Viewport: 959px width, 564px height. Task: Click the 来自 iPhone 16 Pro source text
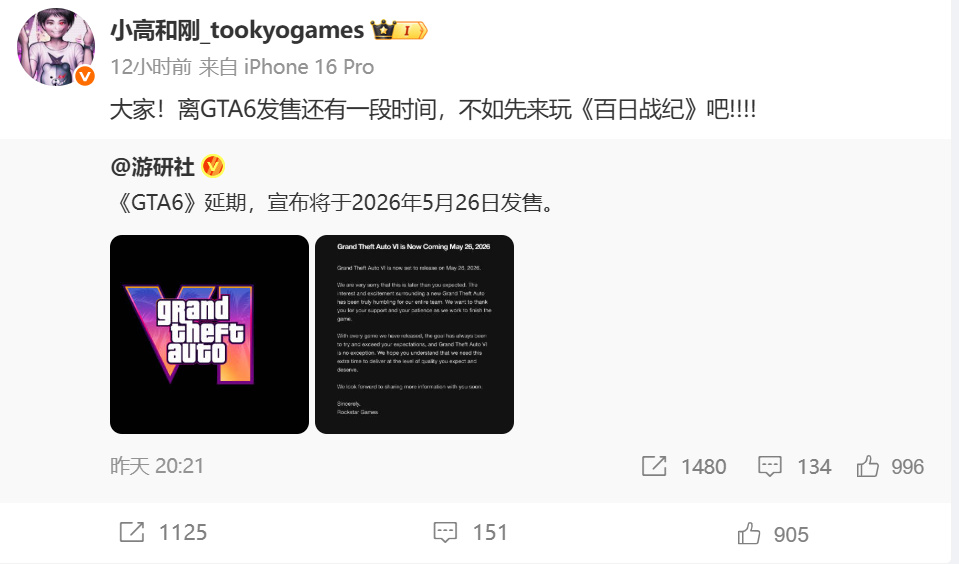pyautogui.click(x=286, y=67)
